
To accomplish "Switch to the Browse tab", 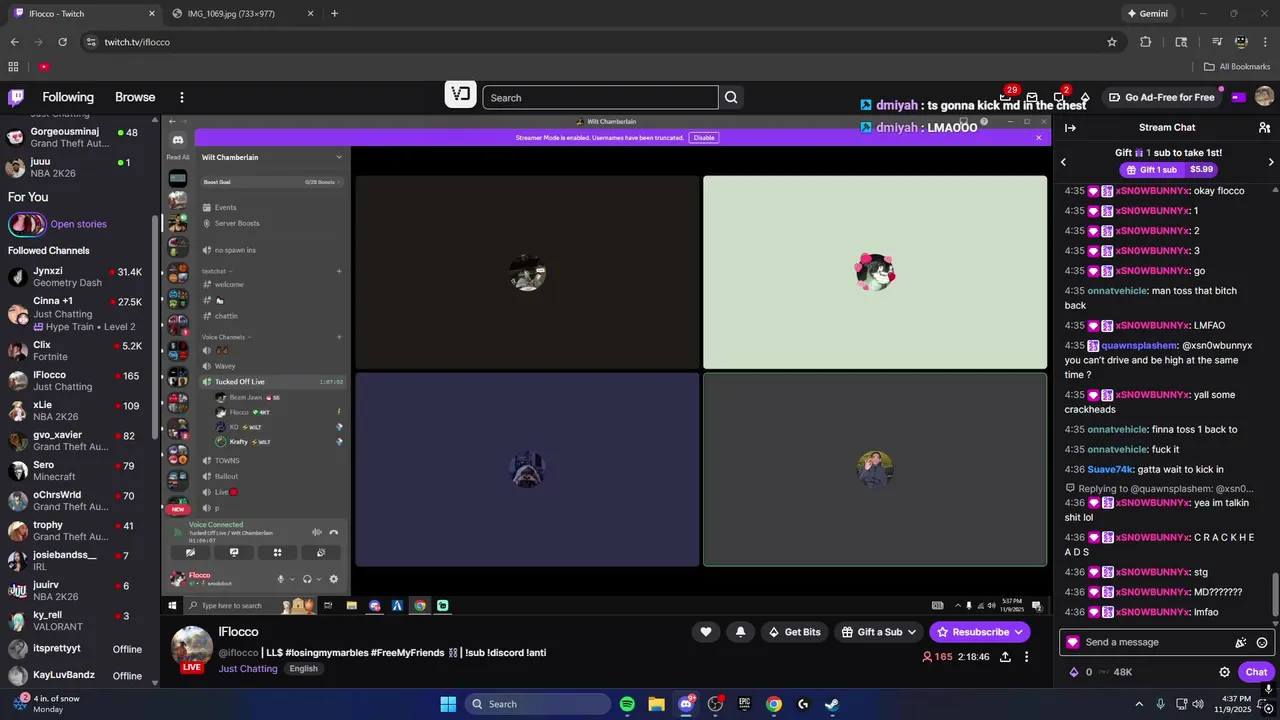I will pos(135,97).
